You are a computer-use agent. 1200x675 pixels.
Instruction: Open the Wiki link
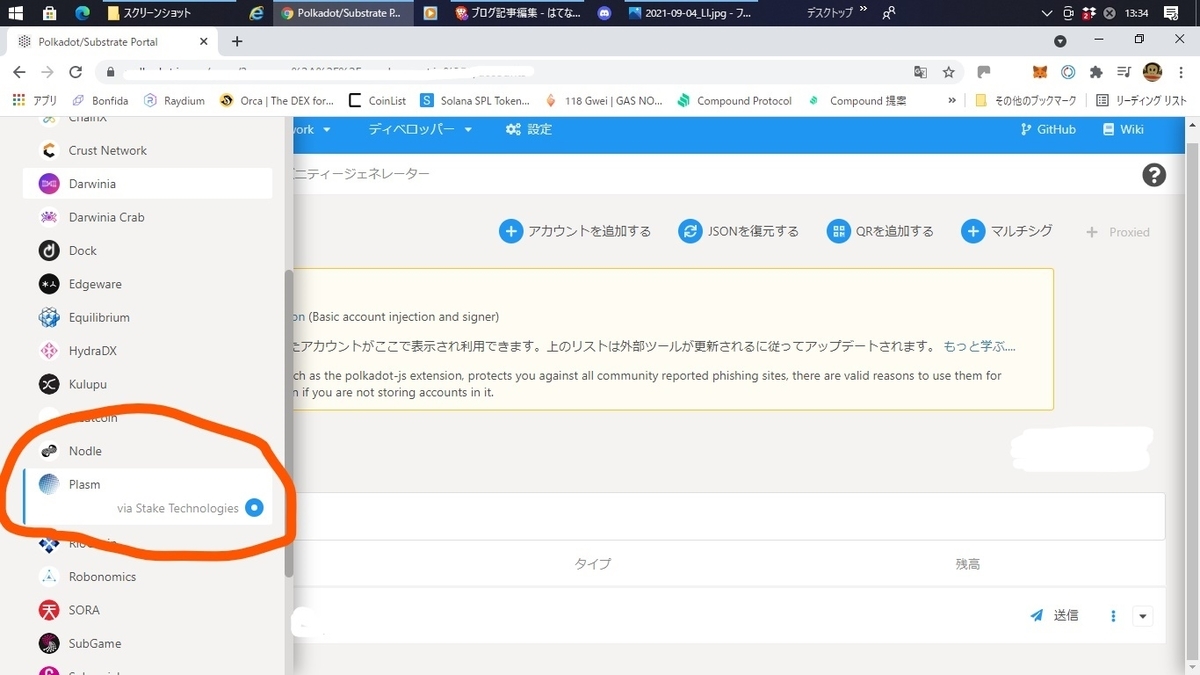[1123, 129]
